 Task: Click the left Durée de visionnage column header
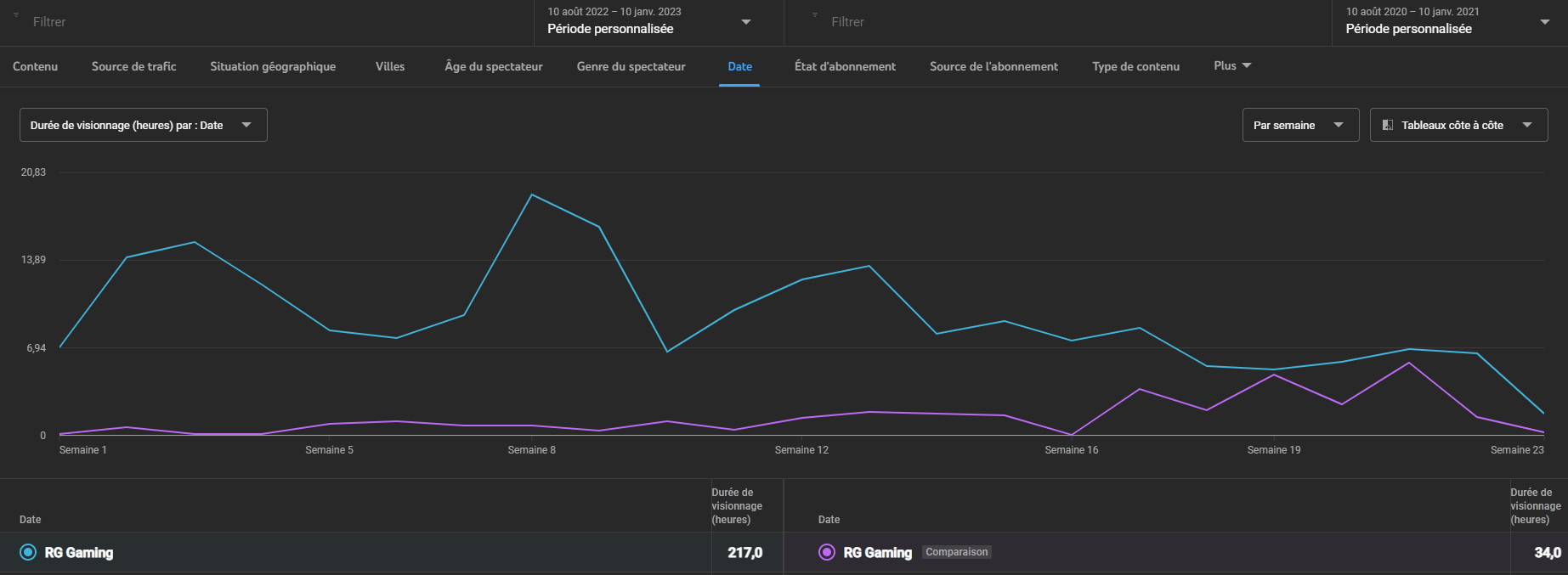click(737, 506)
